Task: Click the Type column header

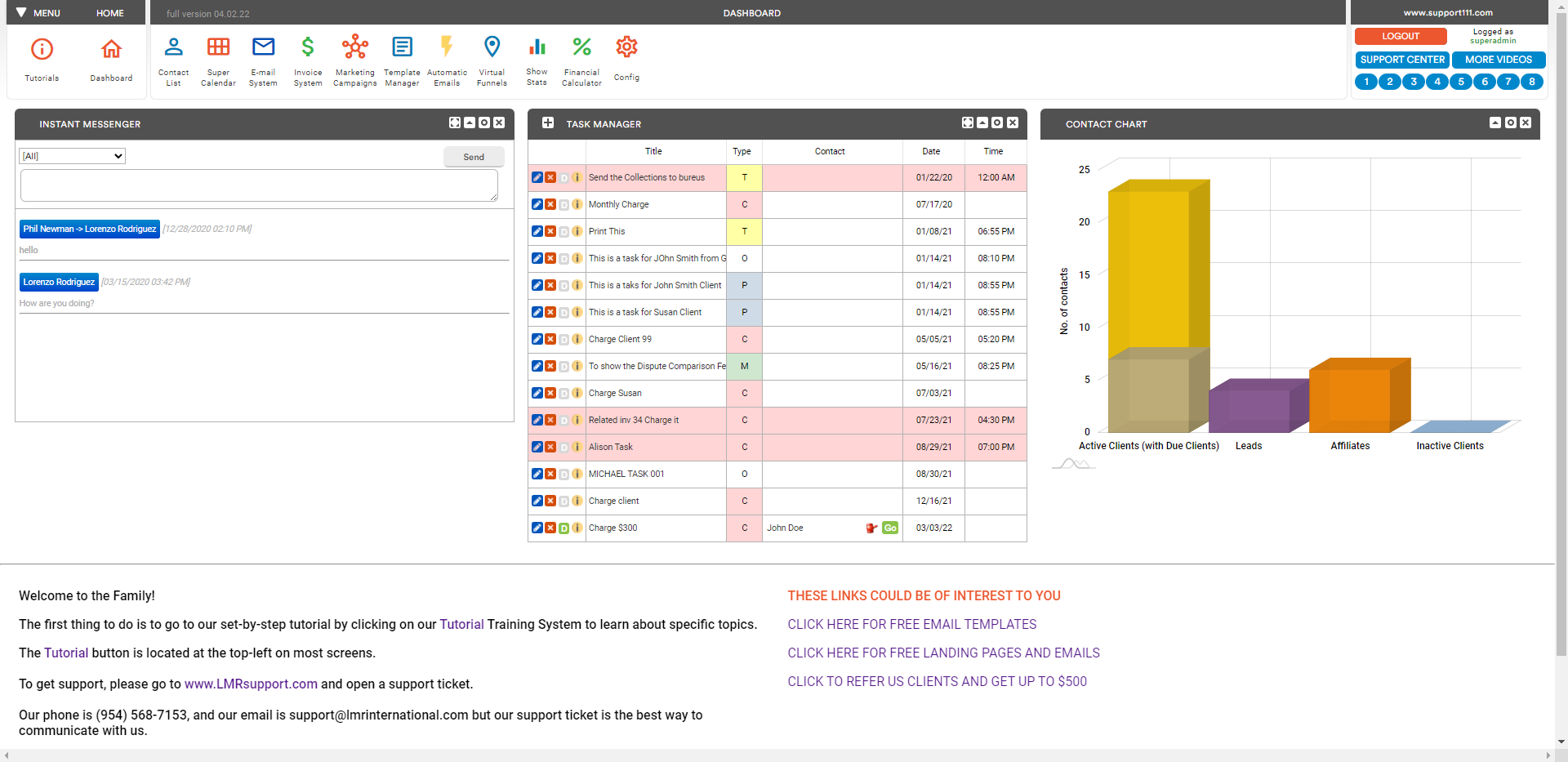Action: (x=742, y=151)
